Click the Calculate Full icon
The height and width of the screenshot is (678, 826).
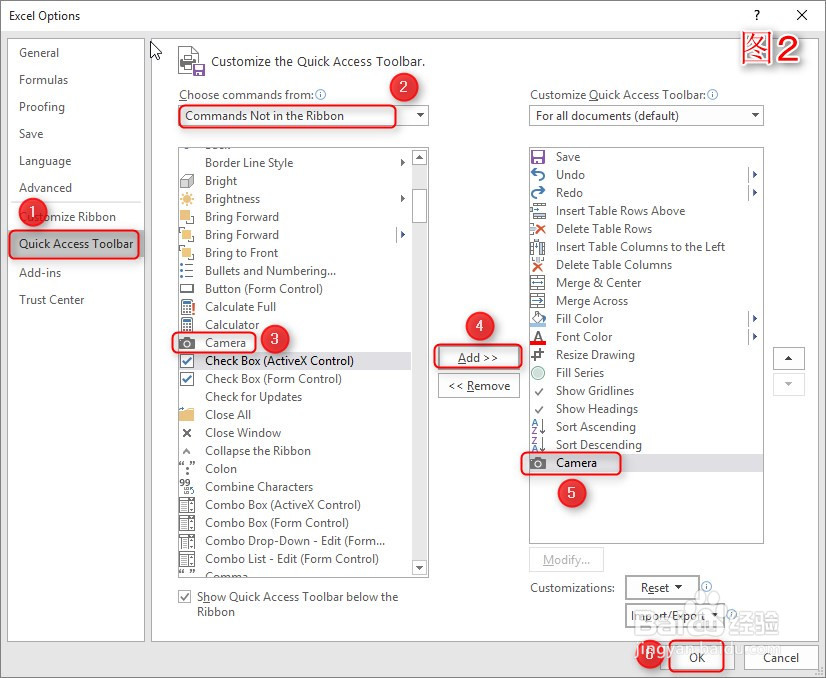187,307
